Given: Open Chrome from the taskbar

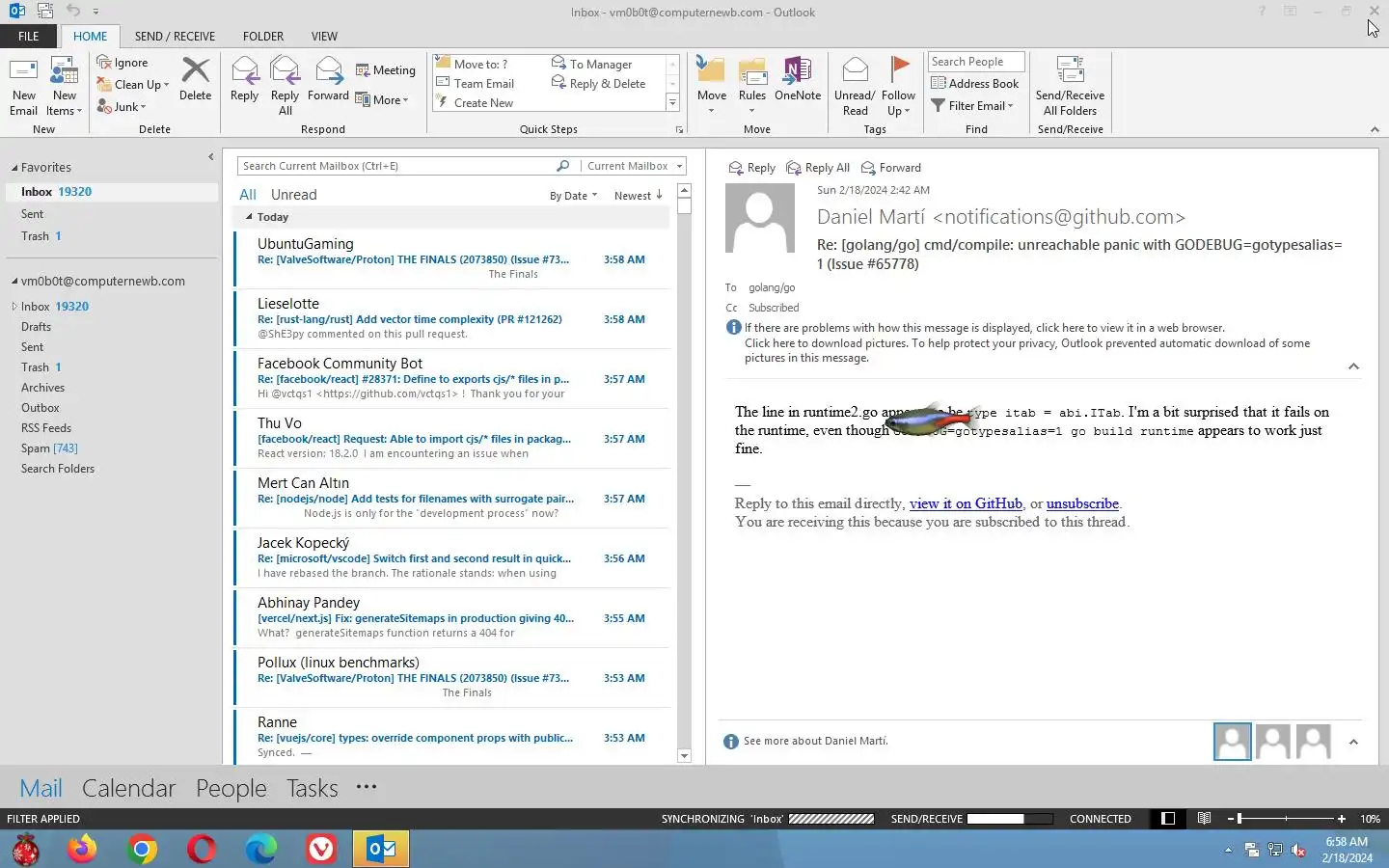Looking at the screenshot, I should [x=142, y=849].
